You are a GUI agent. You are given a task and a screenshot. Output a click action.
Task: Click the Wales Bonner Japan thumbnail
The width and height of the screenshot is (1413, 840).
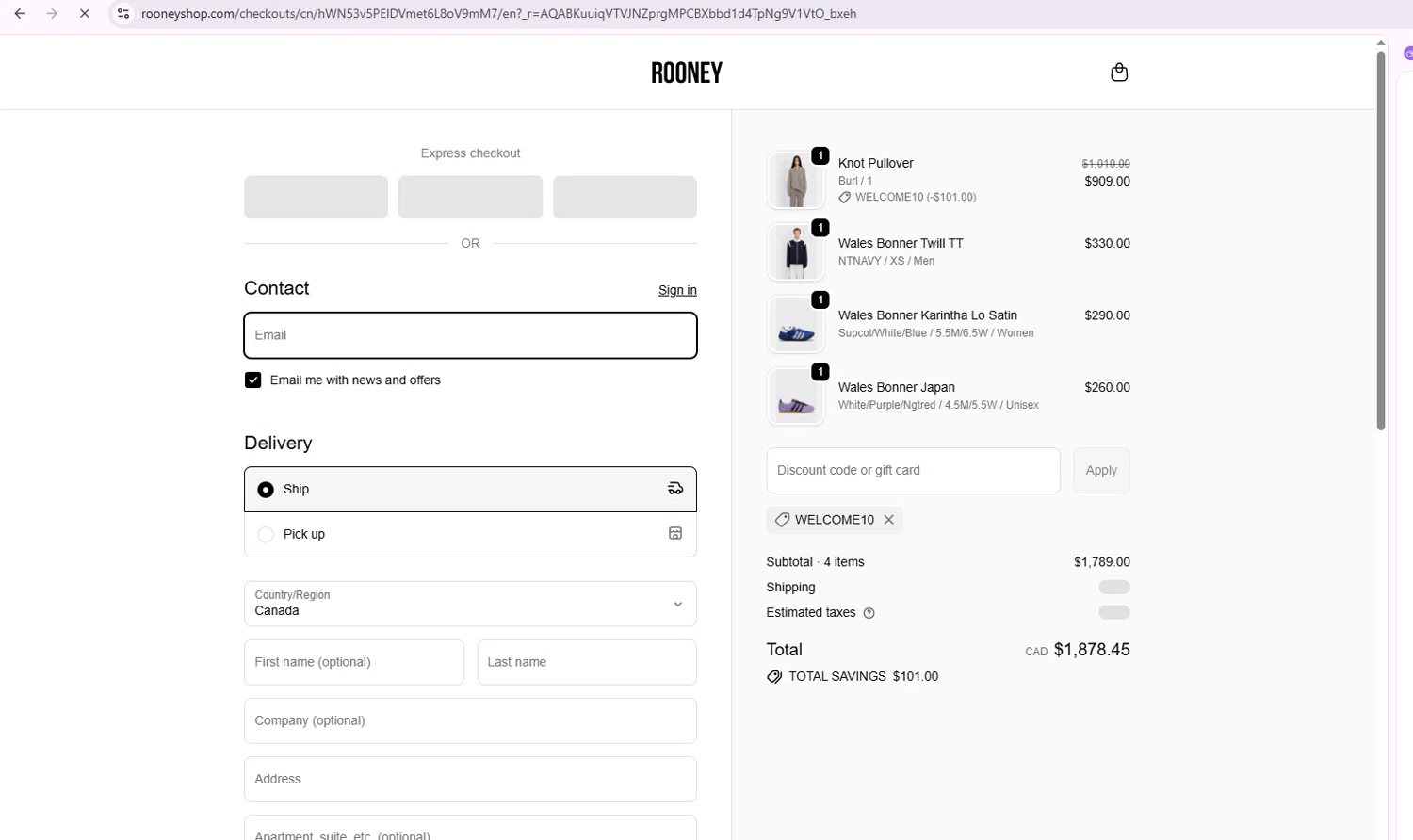796,396
